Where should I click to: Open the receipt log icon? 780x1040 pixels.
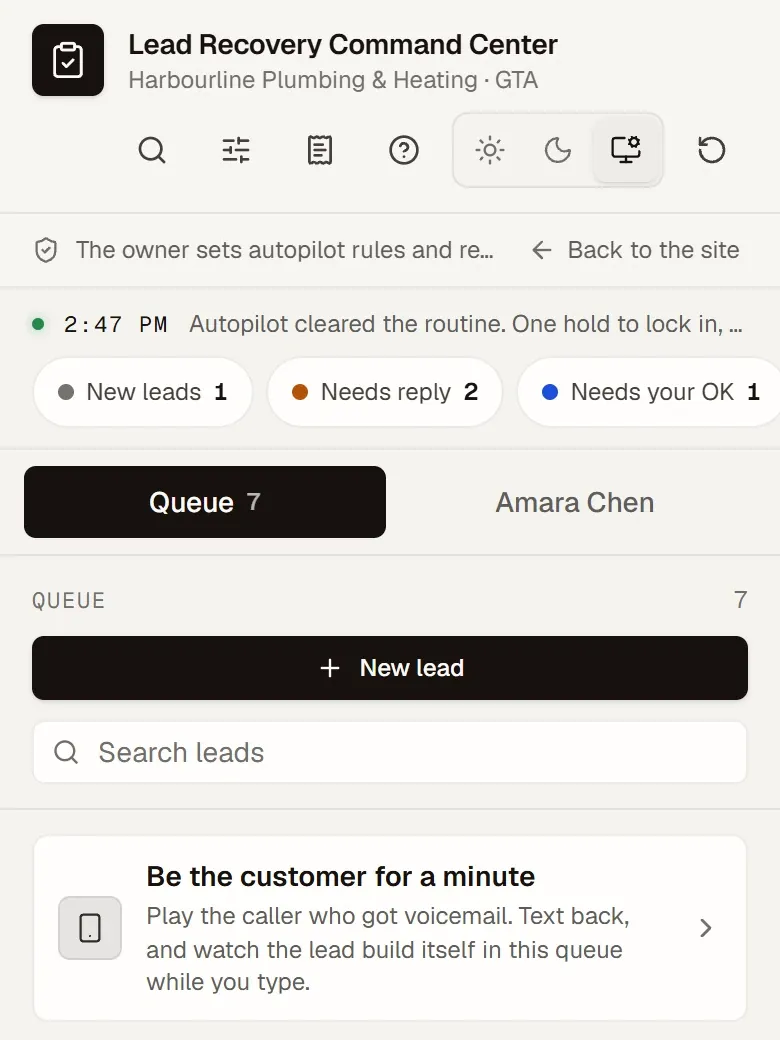(x=320, y=150)
